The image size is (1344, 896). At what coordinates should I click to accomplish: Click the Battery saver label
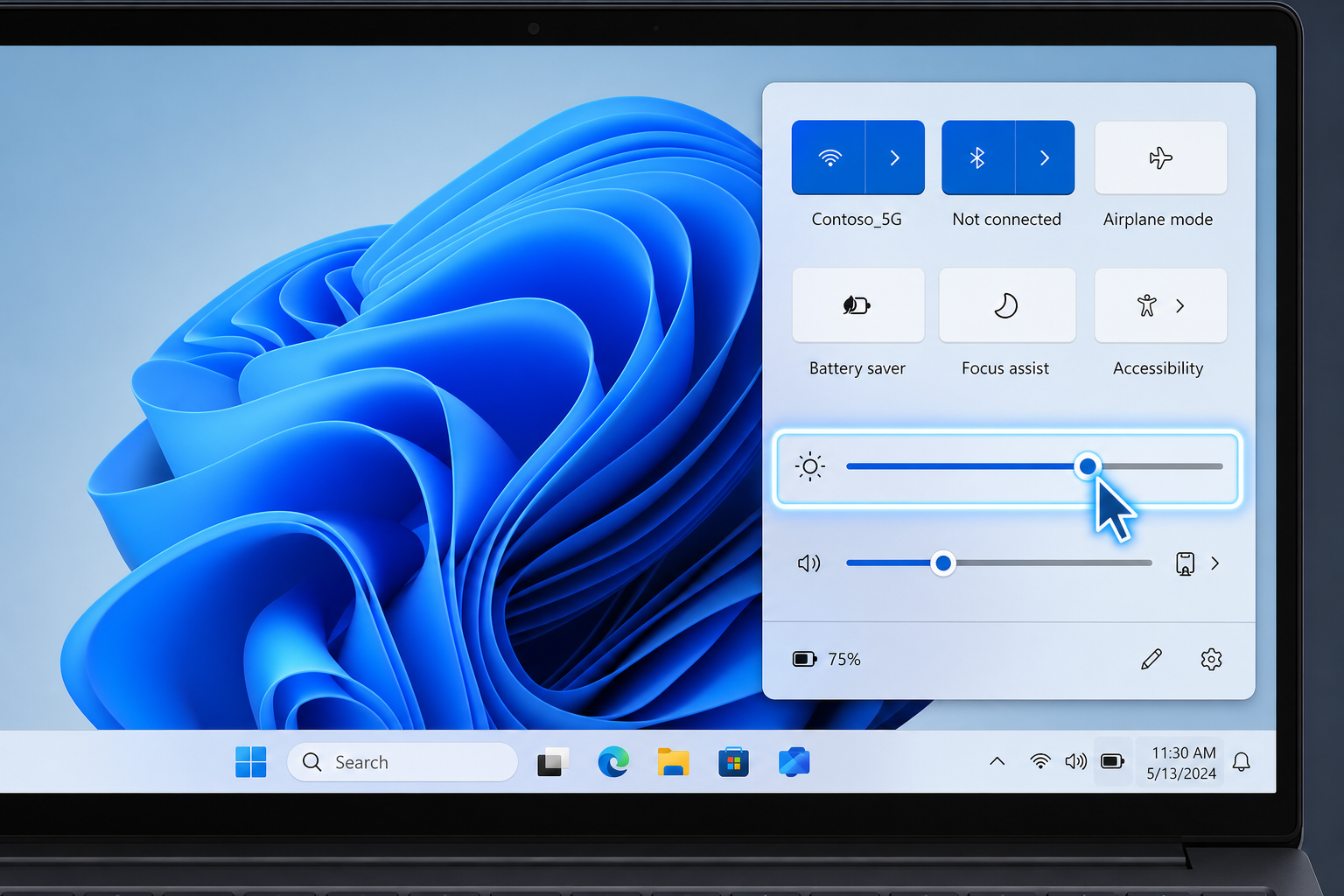coord(857,368)
